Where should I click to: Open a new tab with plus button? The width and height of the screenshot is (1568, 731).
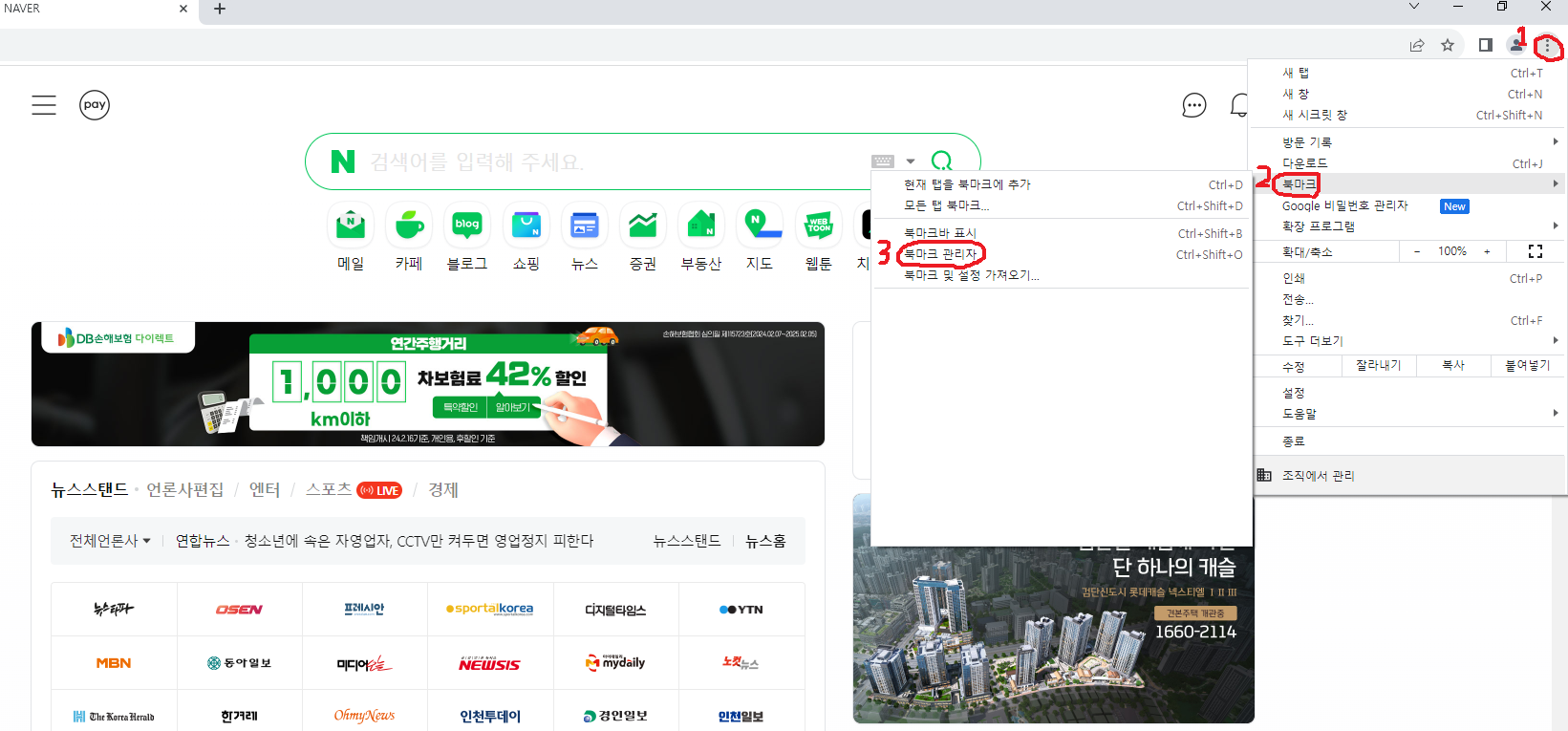[220, 9]
